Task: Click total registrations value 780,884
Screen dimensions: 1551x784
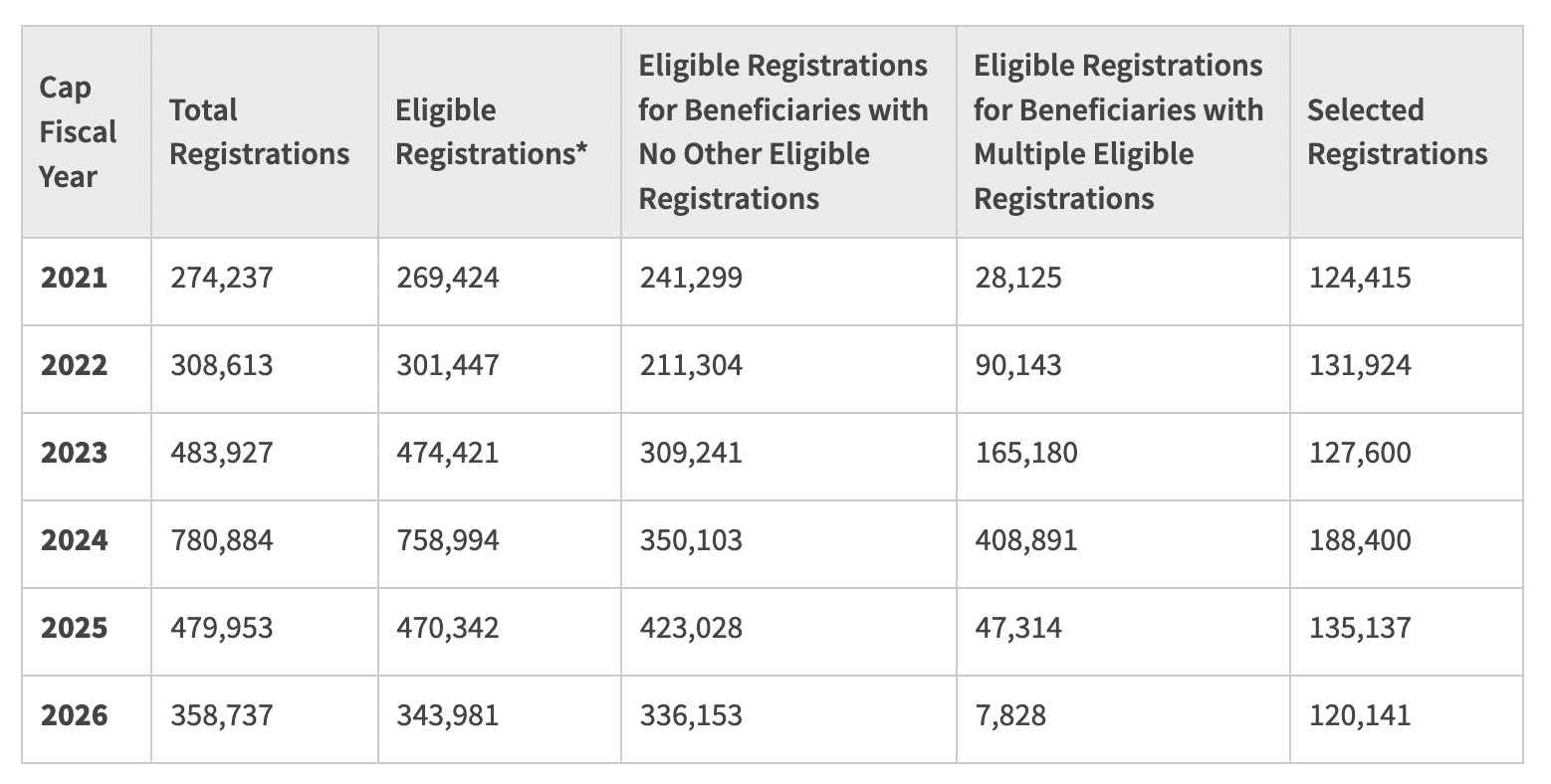Action: [x=221, y=540]
